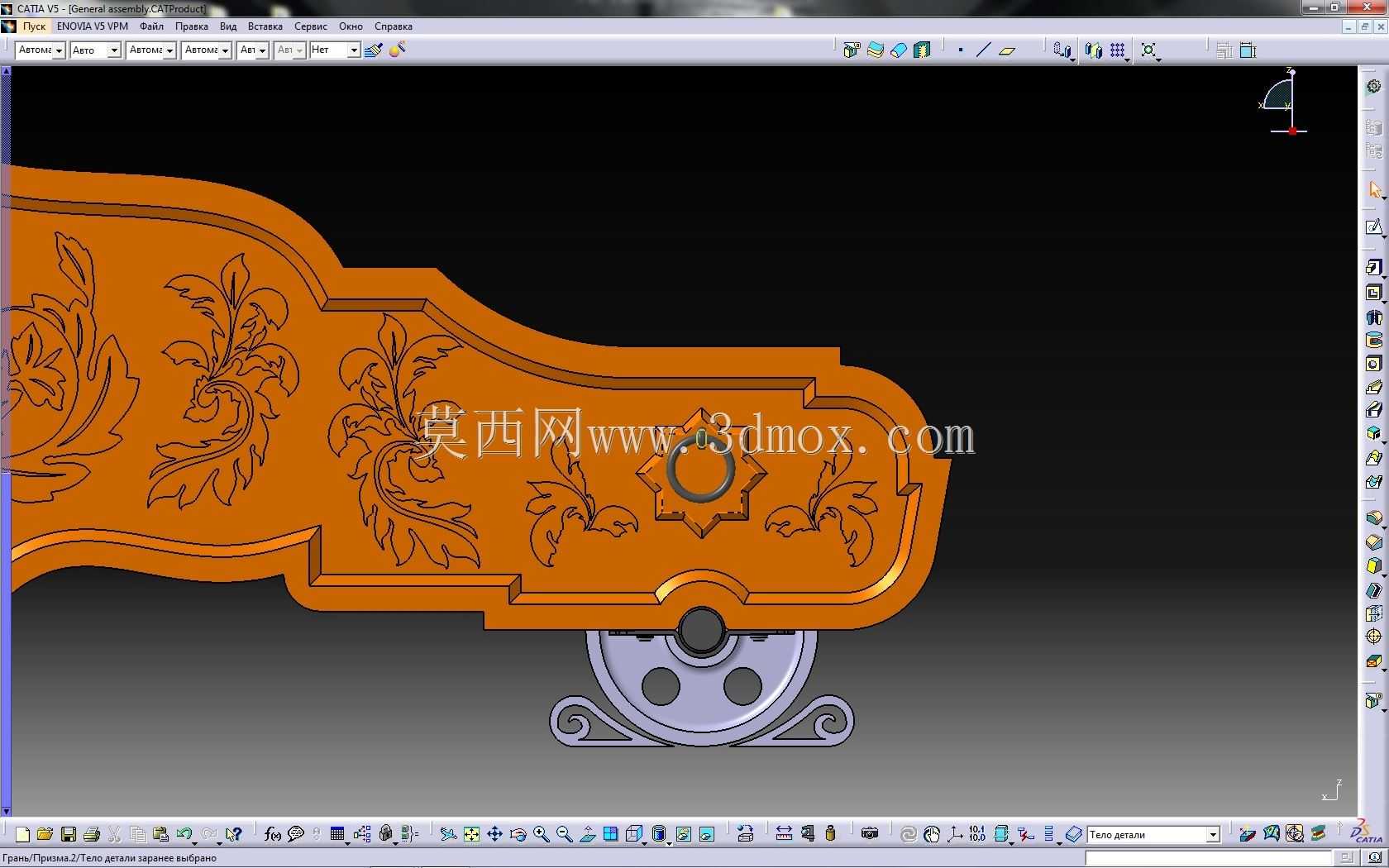
Task: Fit all geometry in the view
Action: 471,835
